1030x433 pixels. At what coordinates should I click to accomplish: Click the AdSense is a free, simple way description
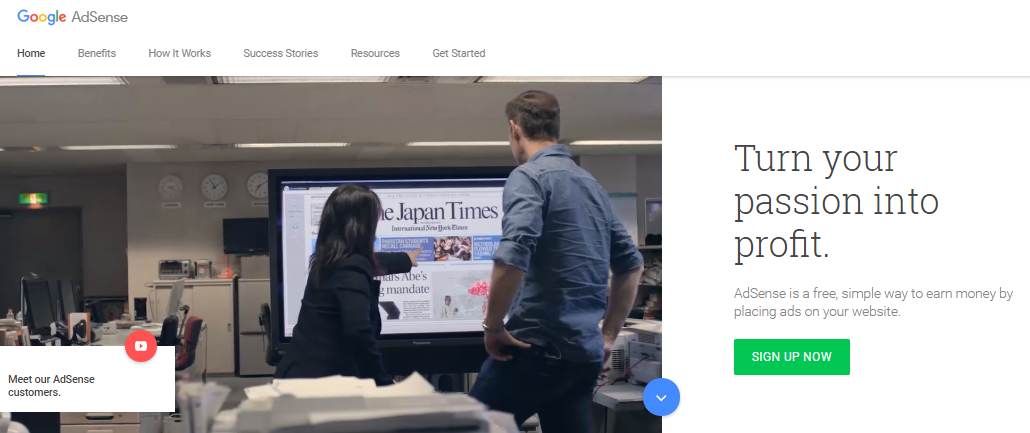point(874,302)
